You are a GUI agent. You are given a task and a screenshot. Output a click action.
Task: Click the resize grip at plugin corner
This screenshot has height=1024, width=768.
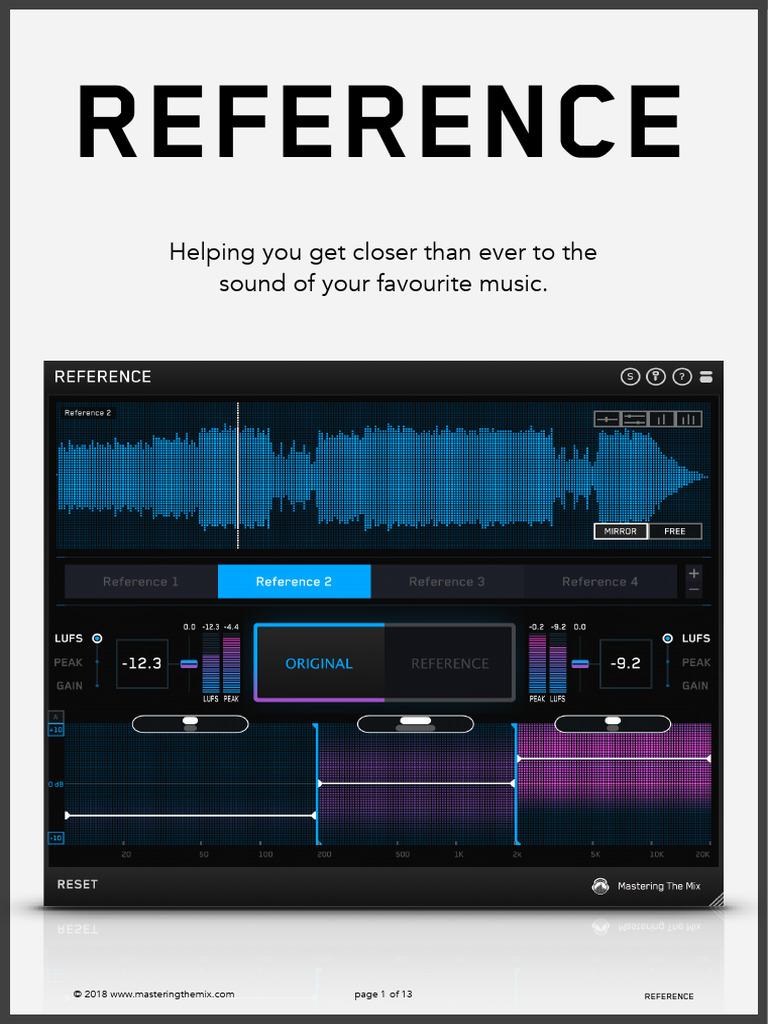point(716,901)
